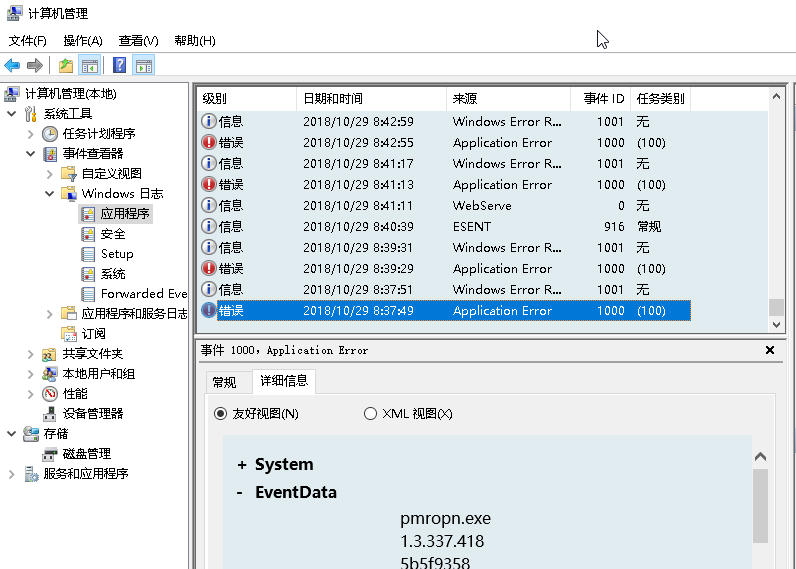Sort by the 日期和时间 column header
Screen dimensions: 796x569
point(371,98)
